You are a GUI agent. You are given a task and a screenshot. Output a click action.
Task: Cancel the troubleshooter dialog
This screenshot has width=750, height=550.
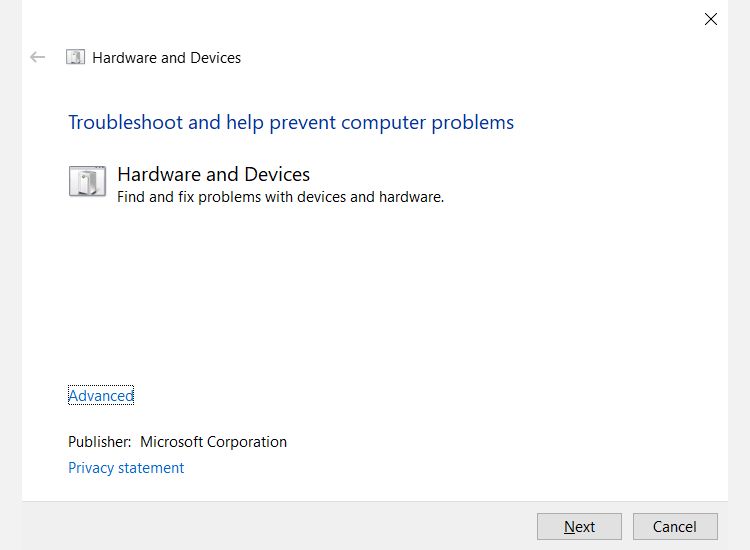[675, 527]
